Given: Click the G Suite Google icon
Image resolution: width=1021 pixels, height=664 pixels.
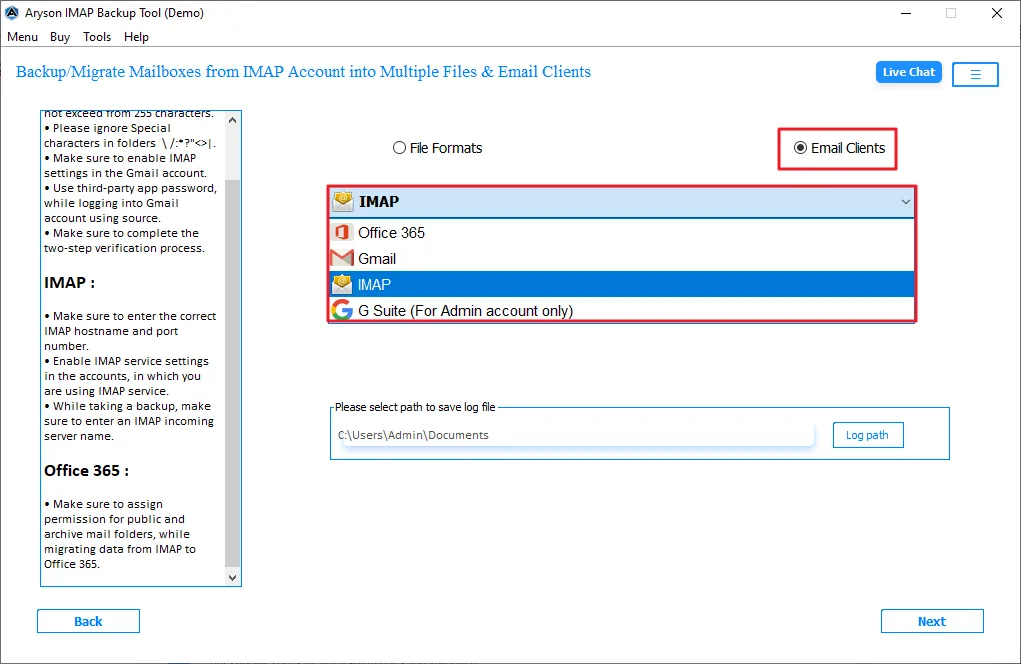Looking at the screenshot, I should pyautogui.click(x=342, y=310).
